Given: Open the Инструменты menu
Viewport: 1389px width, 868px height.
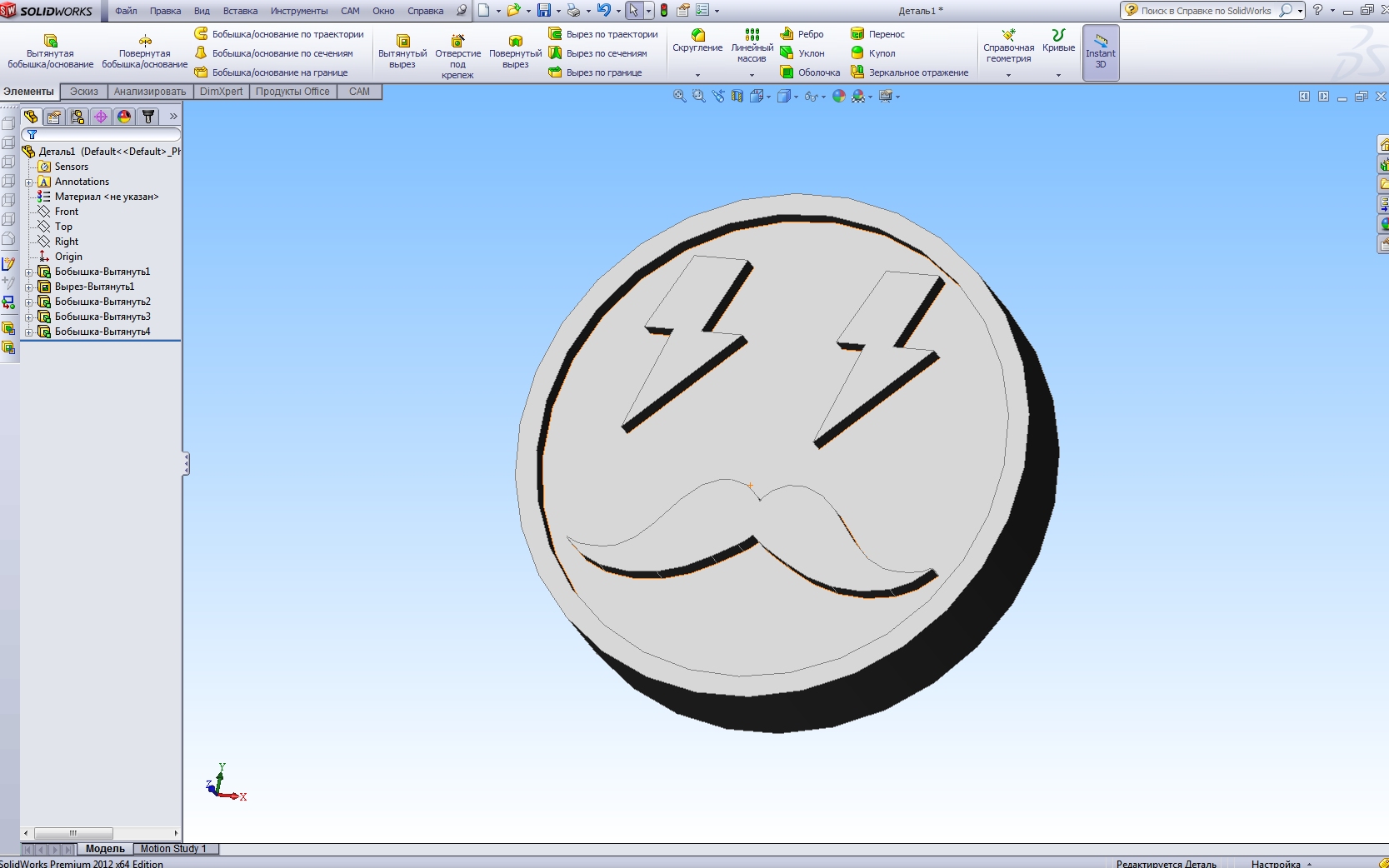Looking at the screenshot, I should pos(299,11).
